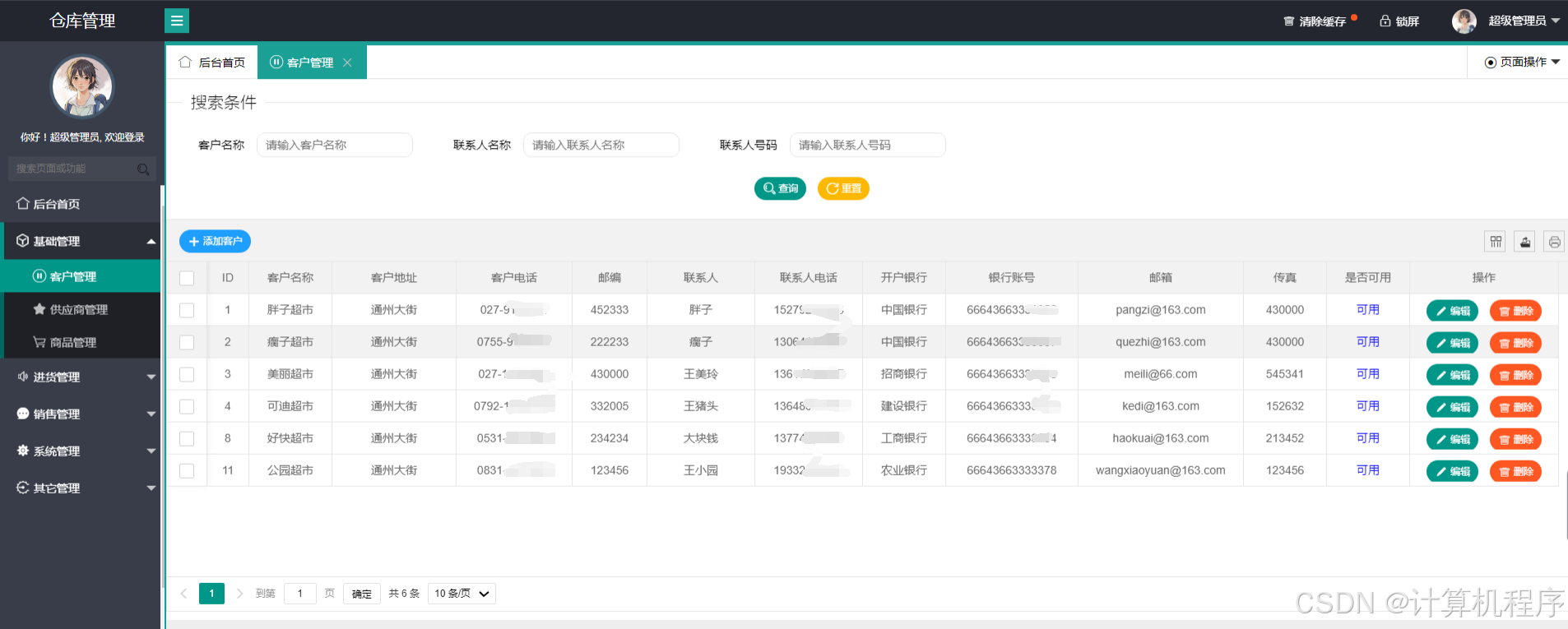The width and height of the screenshot is (1568, 629).
Task: Open 后台首页 in the sidebar
Action: [81, 204]
